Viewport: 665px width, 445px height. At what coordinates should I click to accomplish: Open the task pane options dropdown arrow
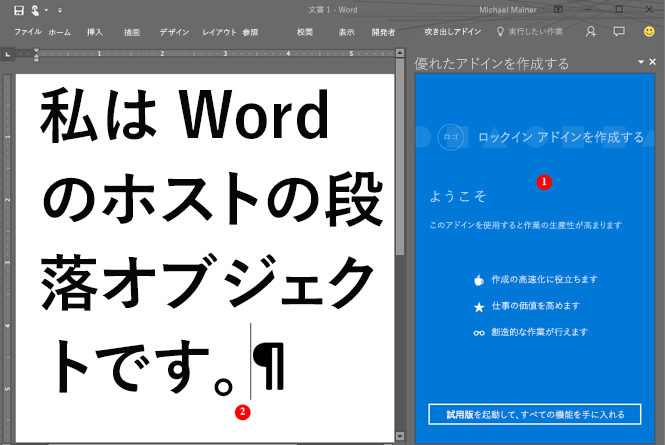pyautogui.click(x=640, y=62)
